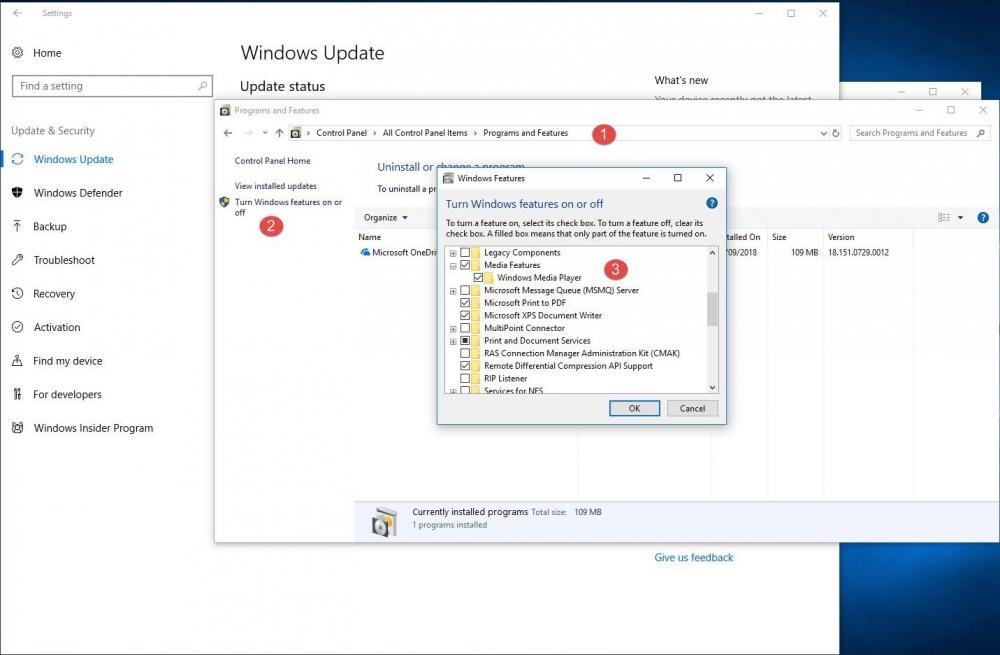Click Cancel in Windows Features dialog
1000x655 pixels.
click(692, 408)
